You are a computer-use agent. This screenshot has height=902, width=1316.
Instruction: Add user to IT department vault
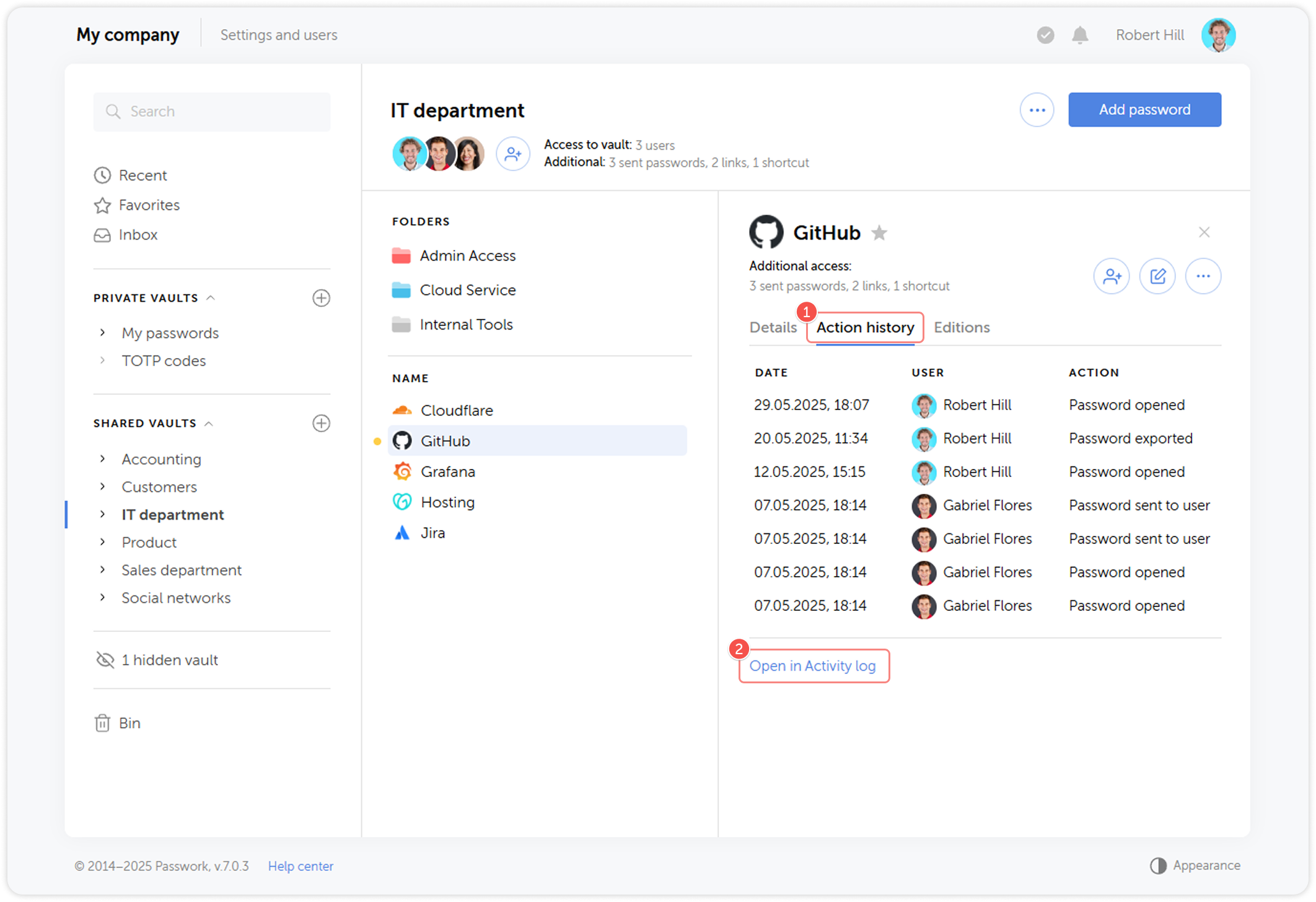click(x=512, y=154)
